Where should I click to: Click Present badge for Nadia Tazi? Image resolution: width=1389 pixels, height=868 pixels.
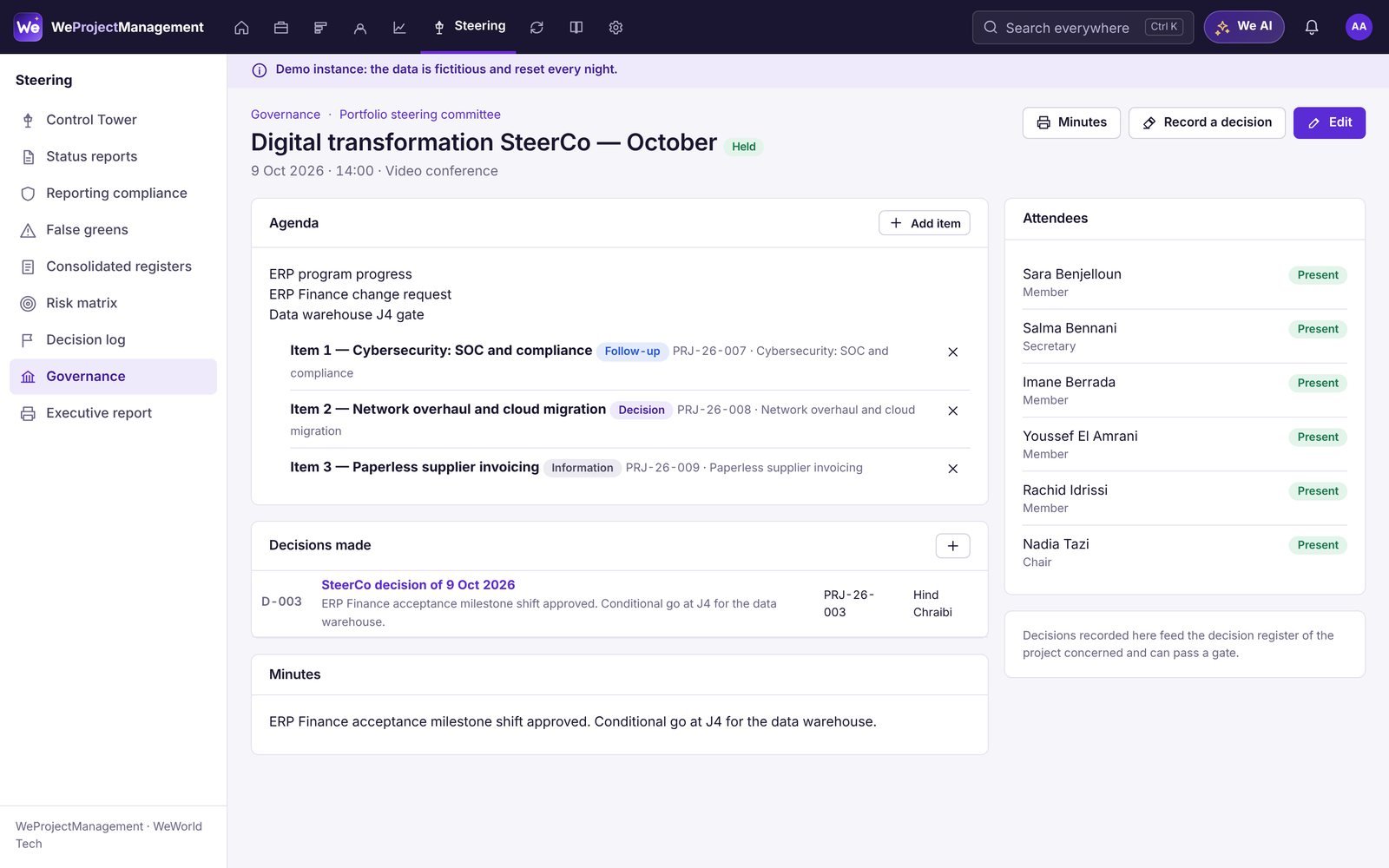(x=1318, y=545)
